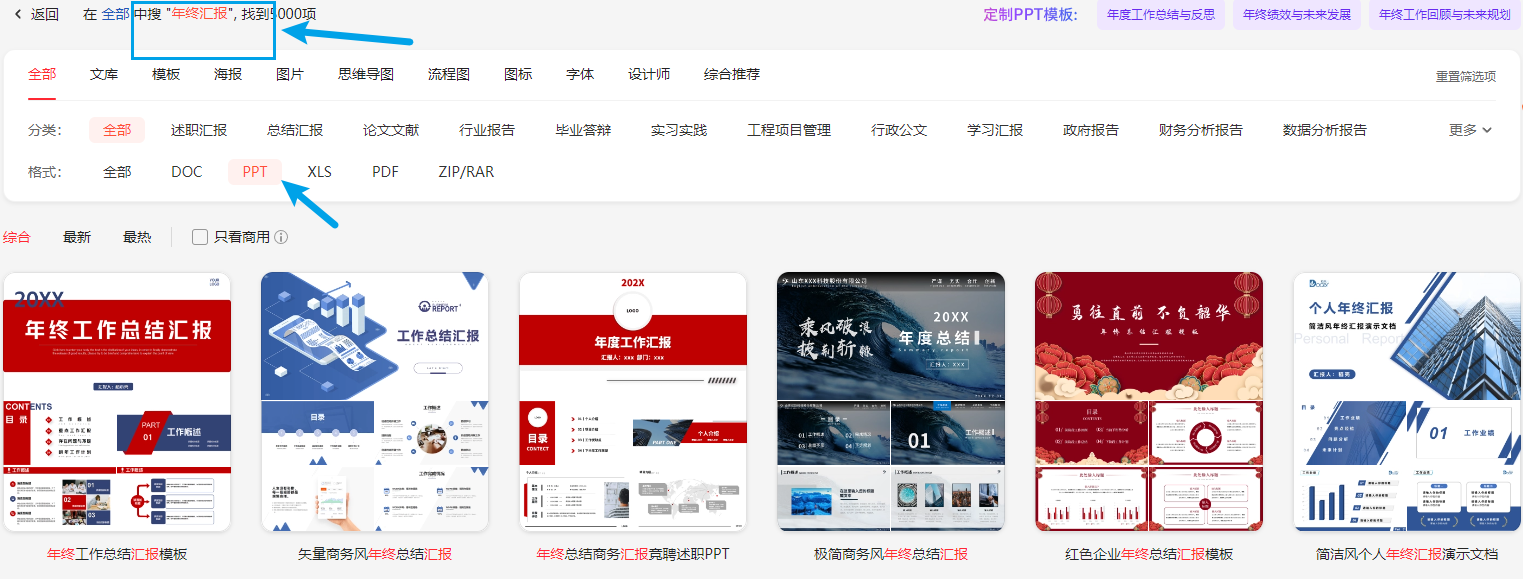The height and width of the screenshot is (579, 1523).
Task: Click the 年度工作总结与反思 template tag
Action: pos(1160,14)
